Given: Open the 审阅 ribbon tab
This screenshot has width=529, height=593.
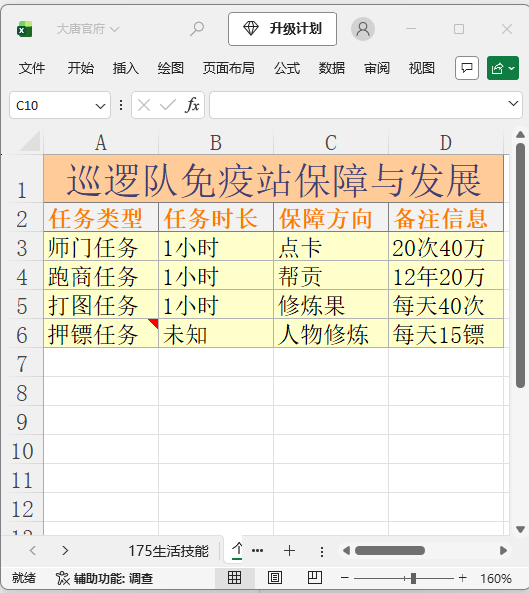Looking at the screenshot, I should pos(377,68).
